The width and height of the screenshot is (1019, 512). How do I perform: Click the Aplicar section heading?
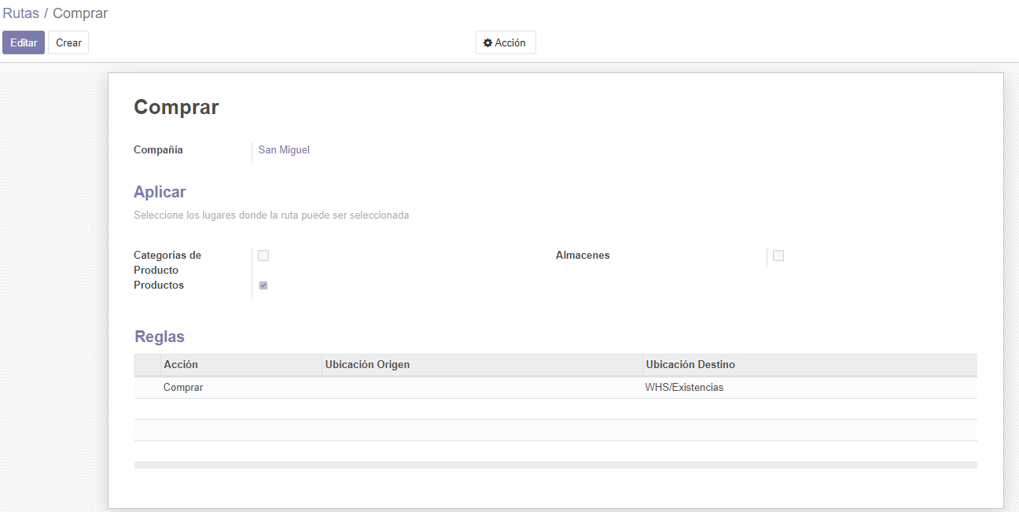point(160,192)
